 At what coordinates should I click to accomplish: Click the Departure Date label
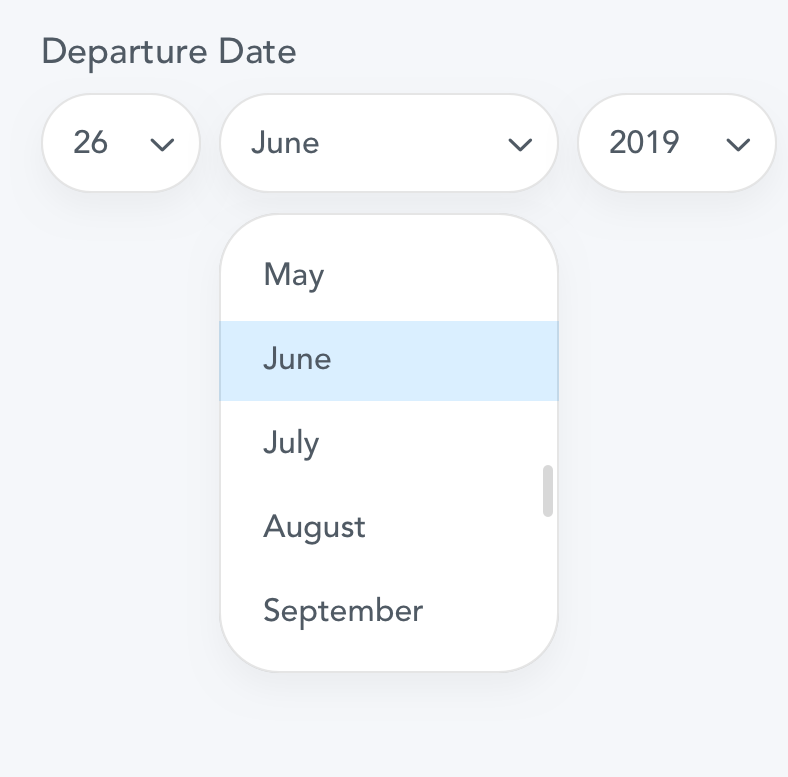point(169,51)
